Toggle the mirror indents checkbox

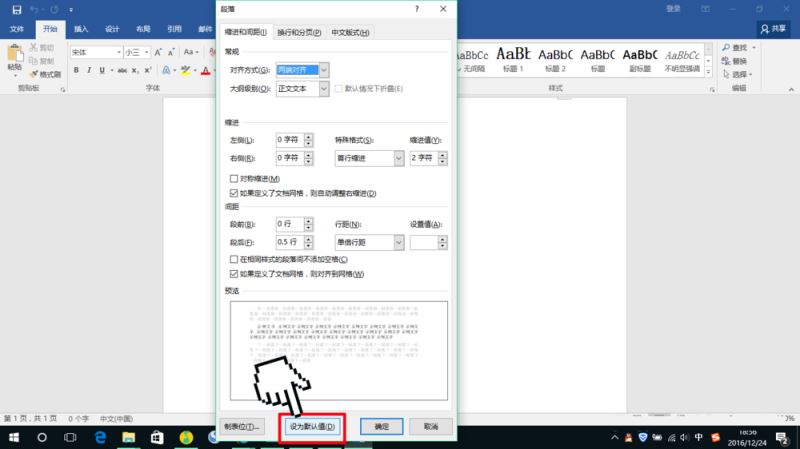coord(234,179)
